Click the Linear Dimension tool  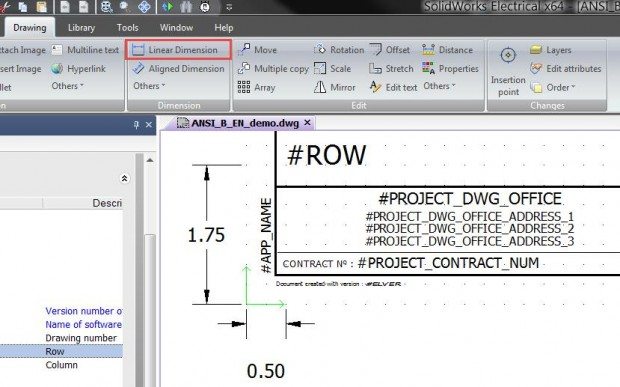(178, 50)
